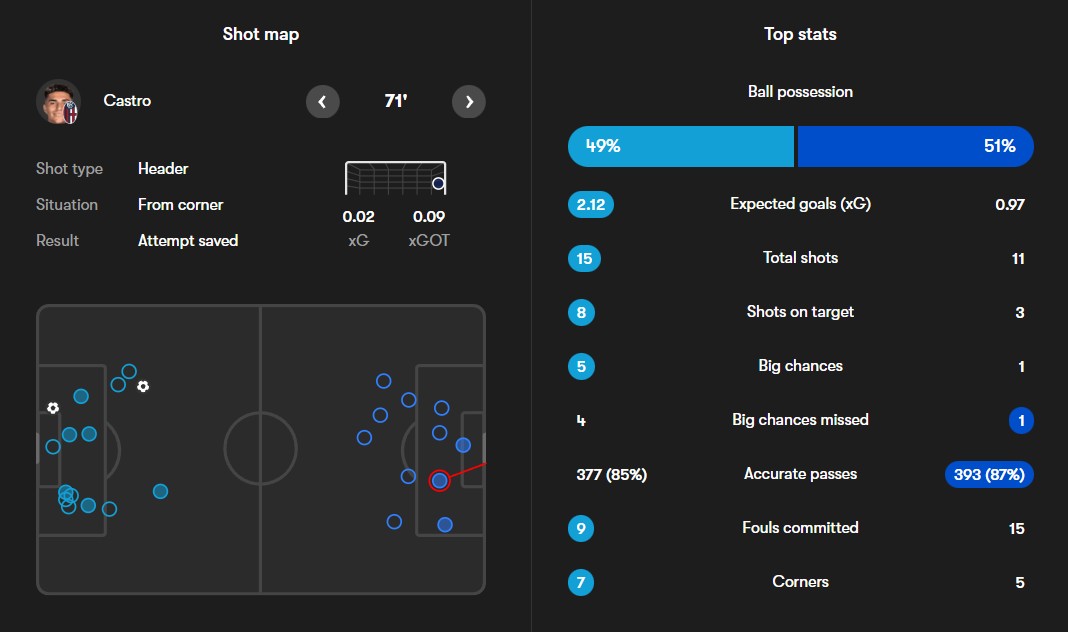Click the 49% possession bar segment

(x=680, y=146)
